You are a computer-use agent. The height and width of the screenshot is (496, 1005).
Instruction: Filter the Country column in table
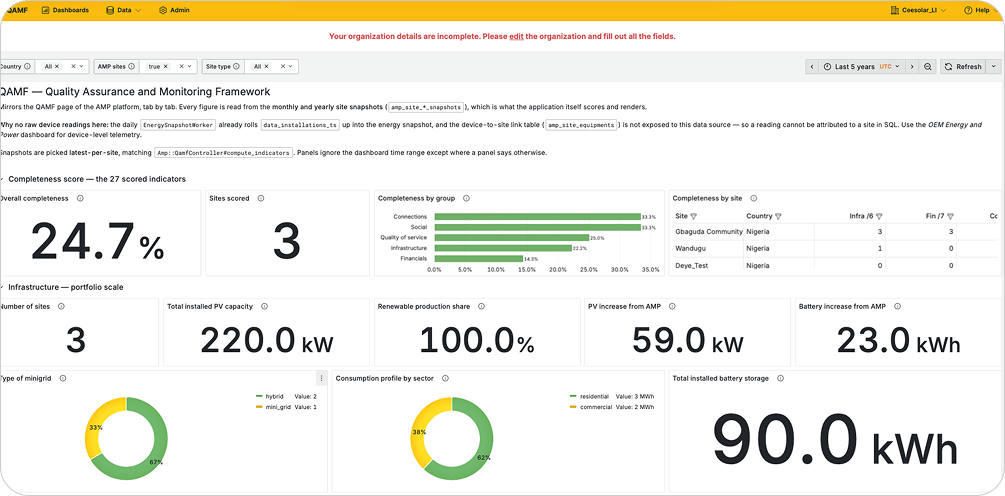point(778,217)
